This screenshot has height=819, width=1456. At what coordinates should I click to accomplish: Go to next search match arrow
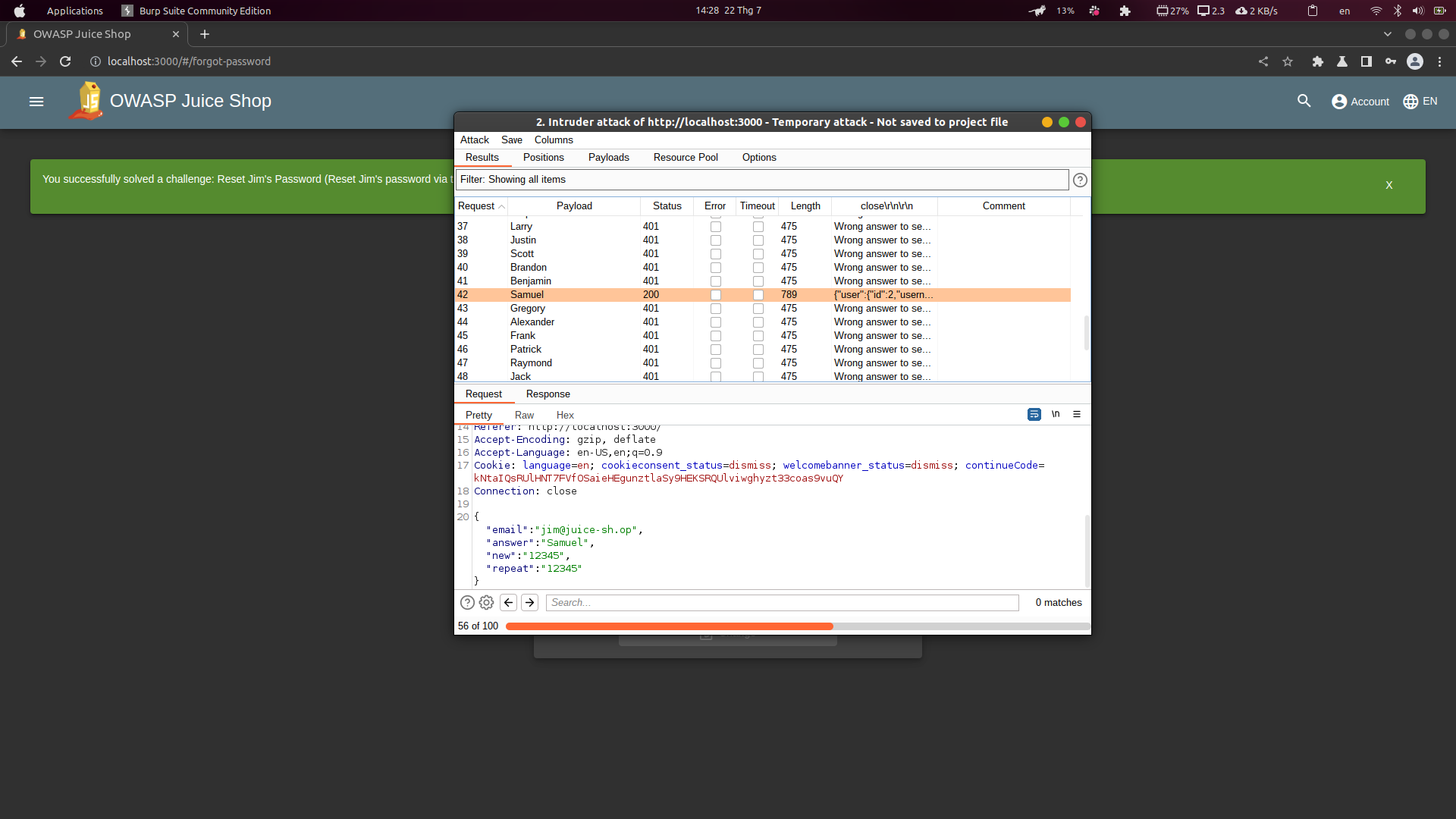(530, 603)
